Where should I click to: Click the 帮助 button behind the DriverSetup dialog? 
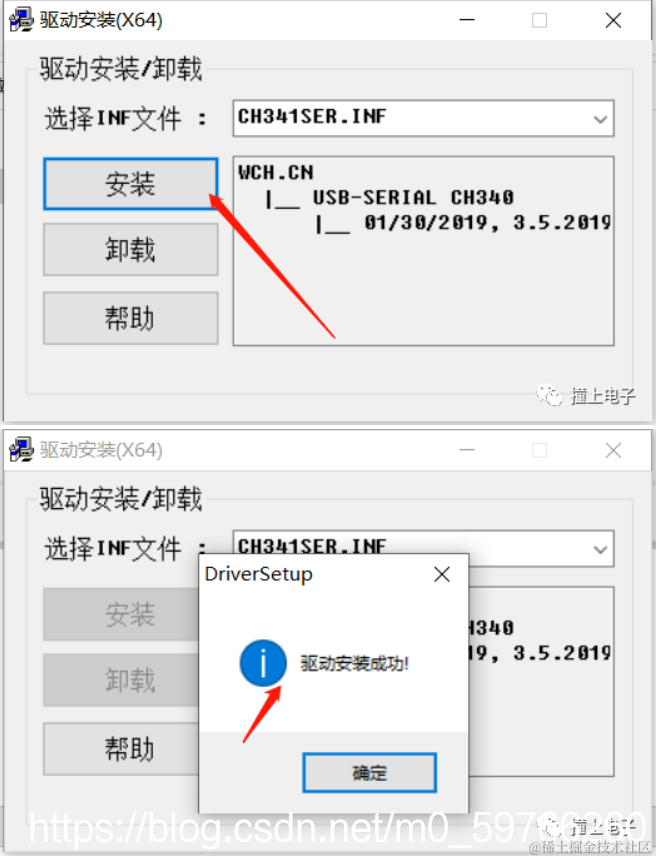(122, 749)
